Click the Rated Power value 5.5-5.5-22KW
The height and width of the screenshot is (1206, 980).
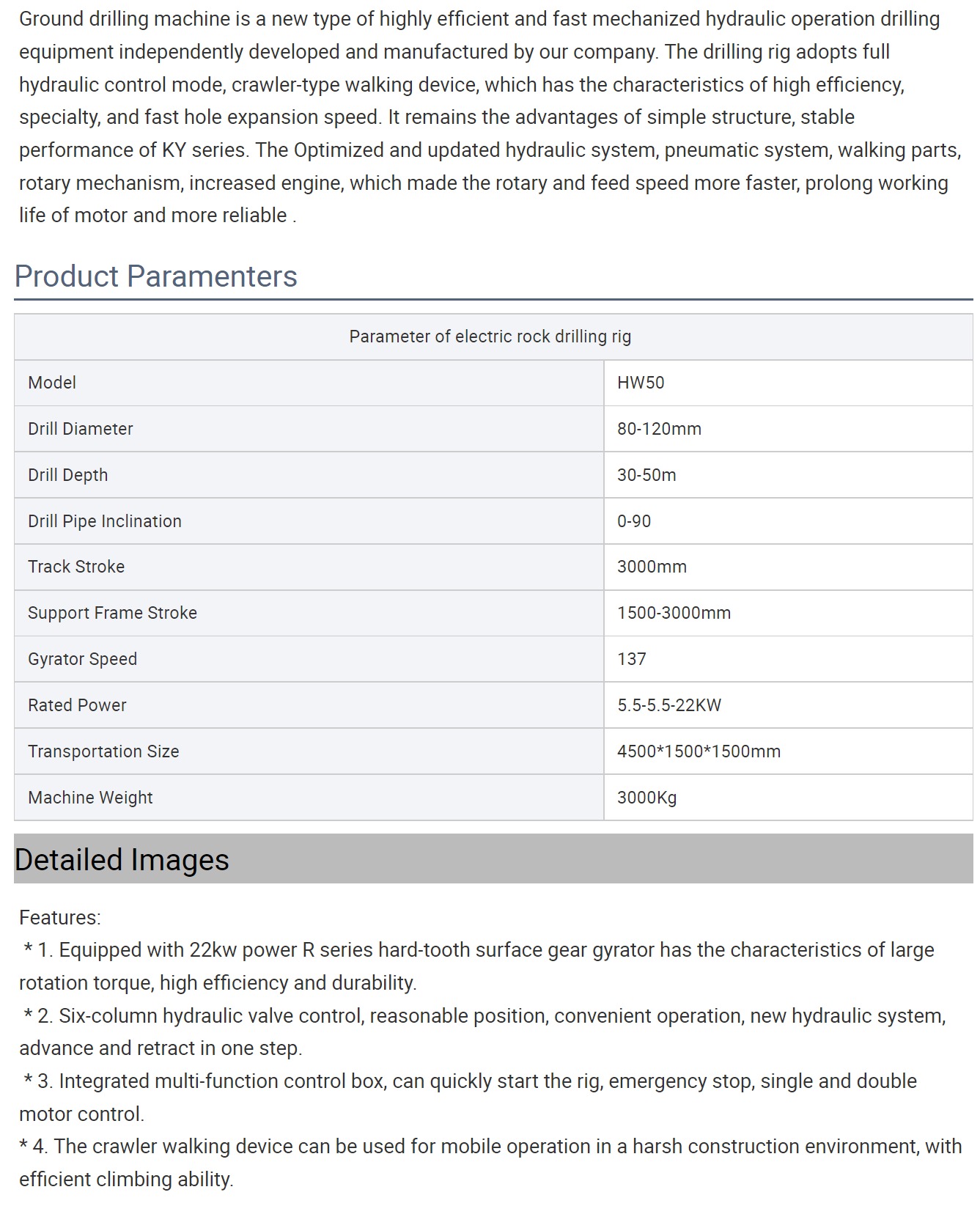click(x=669, y=705)
